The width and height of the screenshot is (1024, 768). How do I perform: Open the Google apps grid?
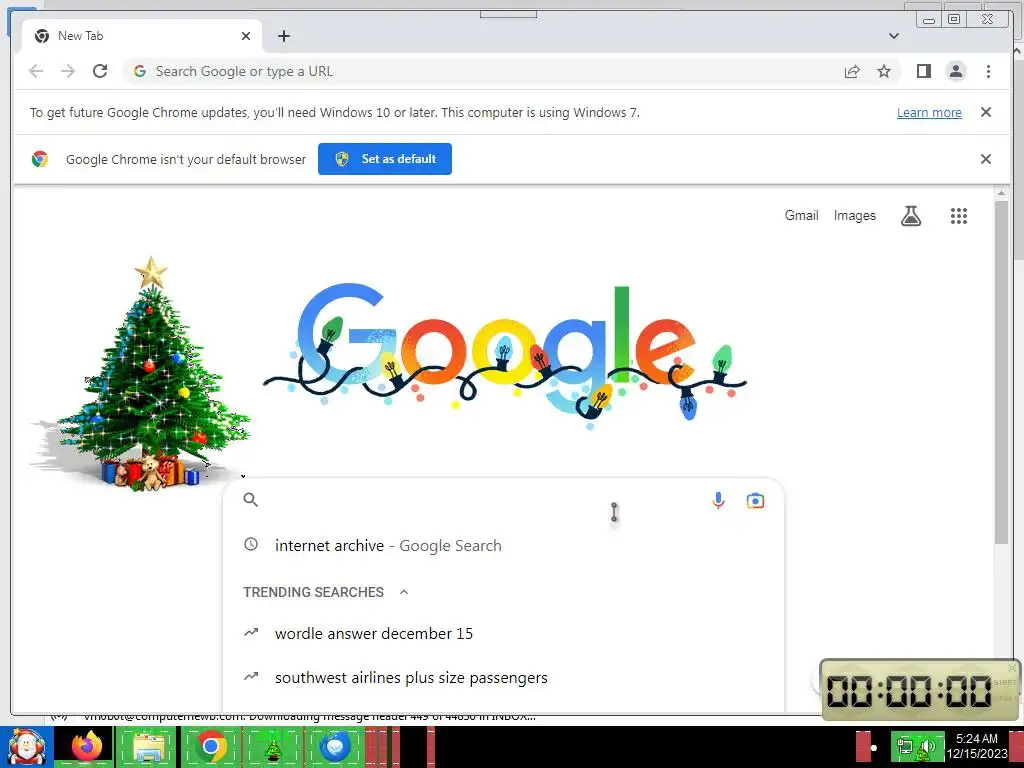point(959,216)
